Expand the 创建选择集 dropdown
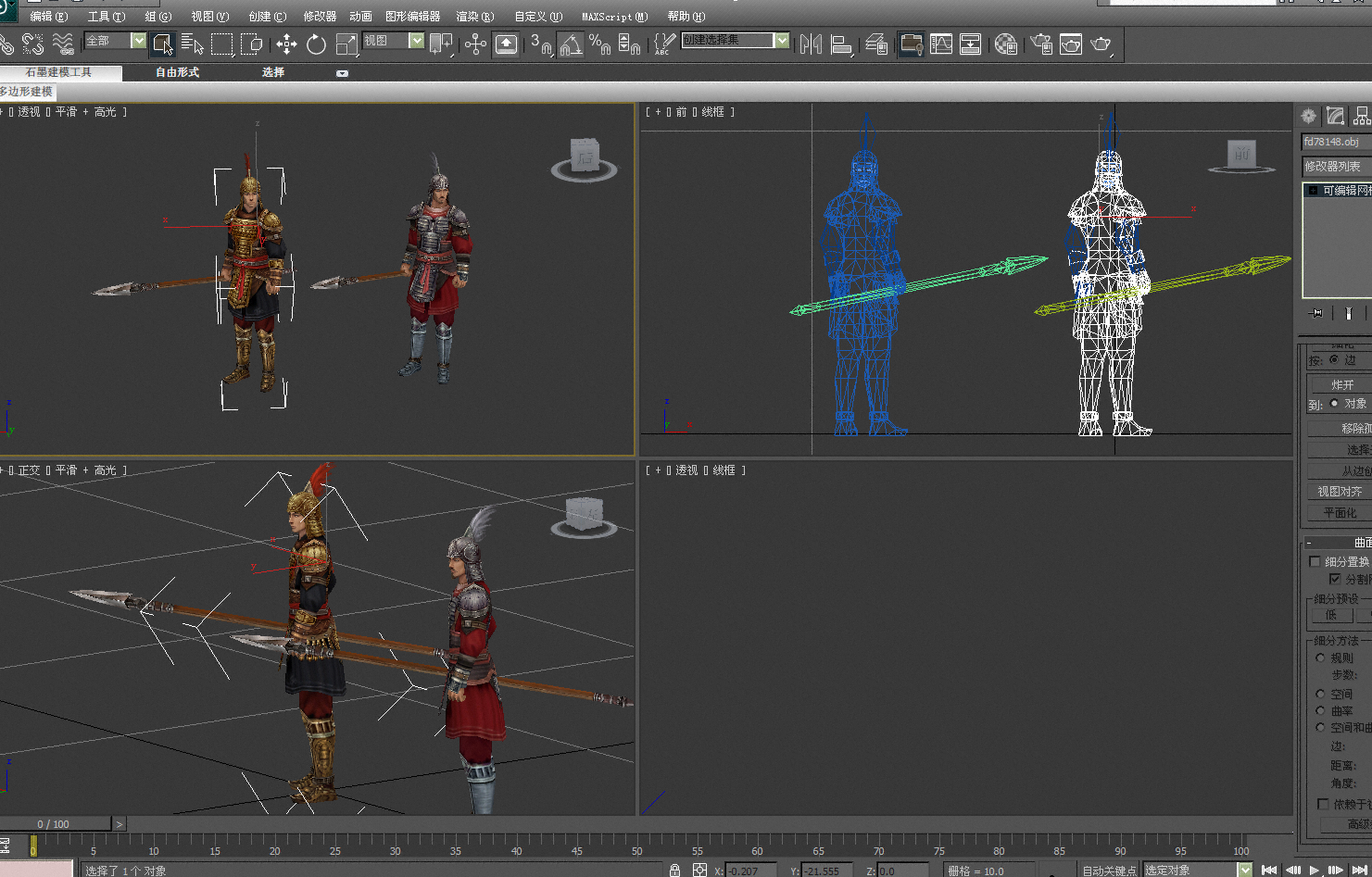The height and width of the screenshot is (877, 1372). point(782,41)
